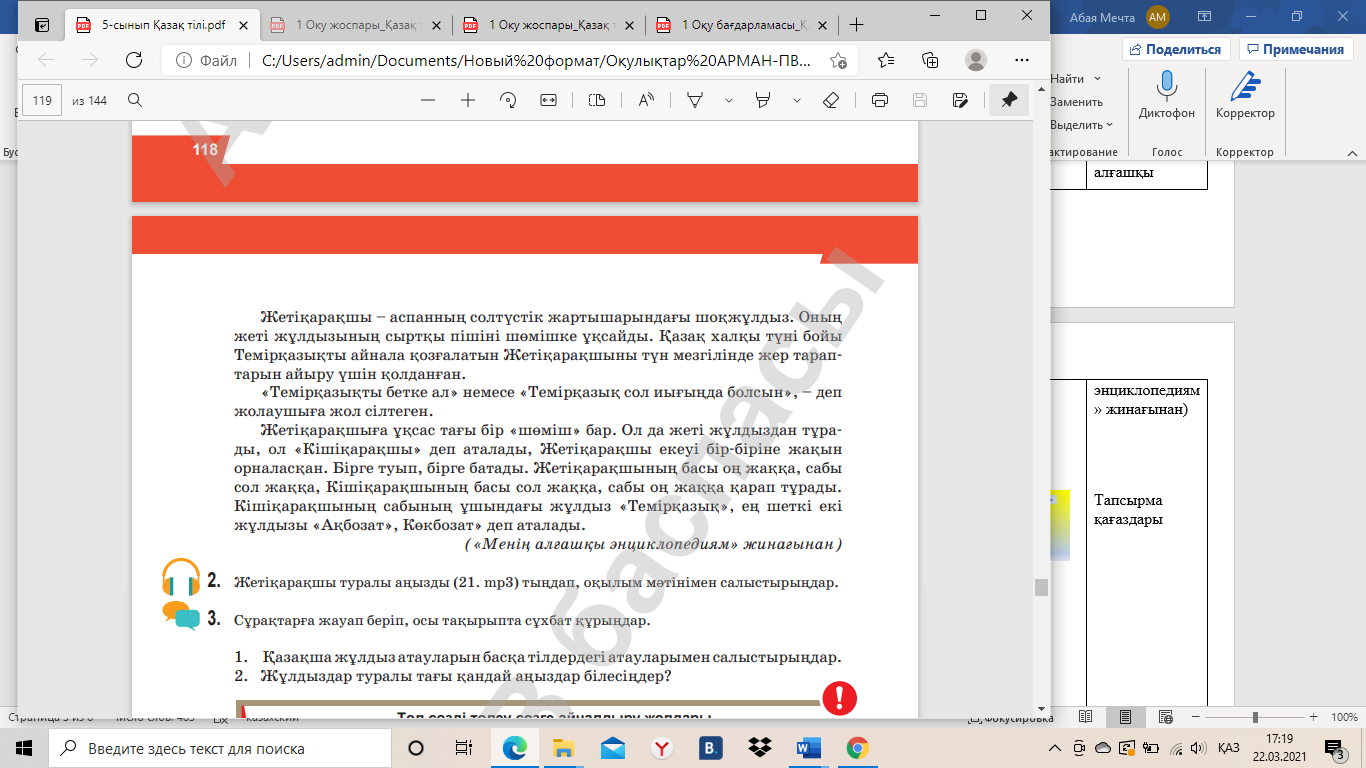This screenshot has height=768, width=1366.
Task: Fit PDF to page width
Action: point(548,100)
